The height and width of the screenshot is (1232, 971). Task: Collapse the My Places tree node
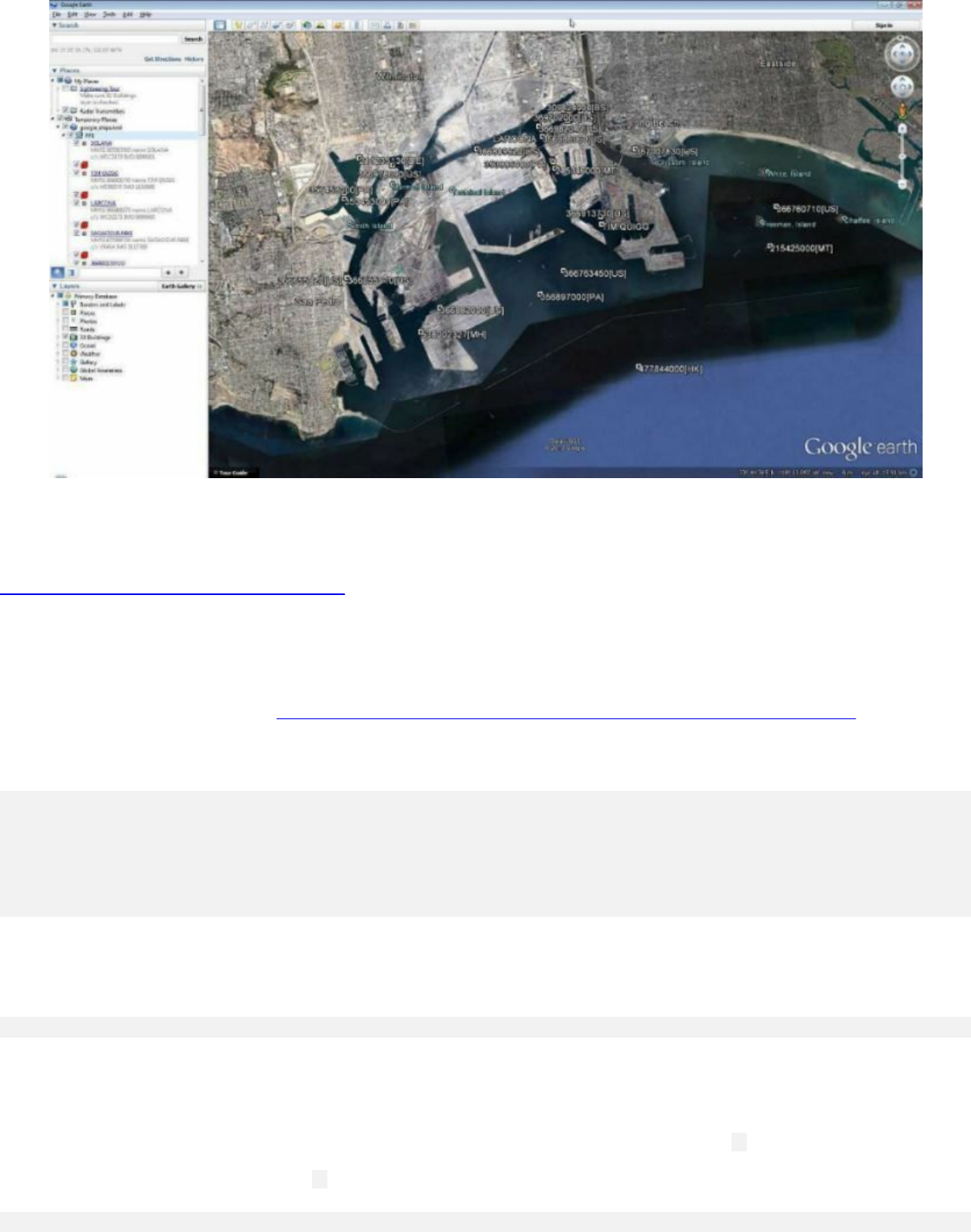(52, 81)
